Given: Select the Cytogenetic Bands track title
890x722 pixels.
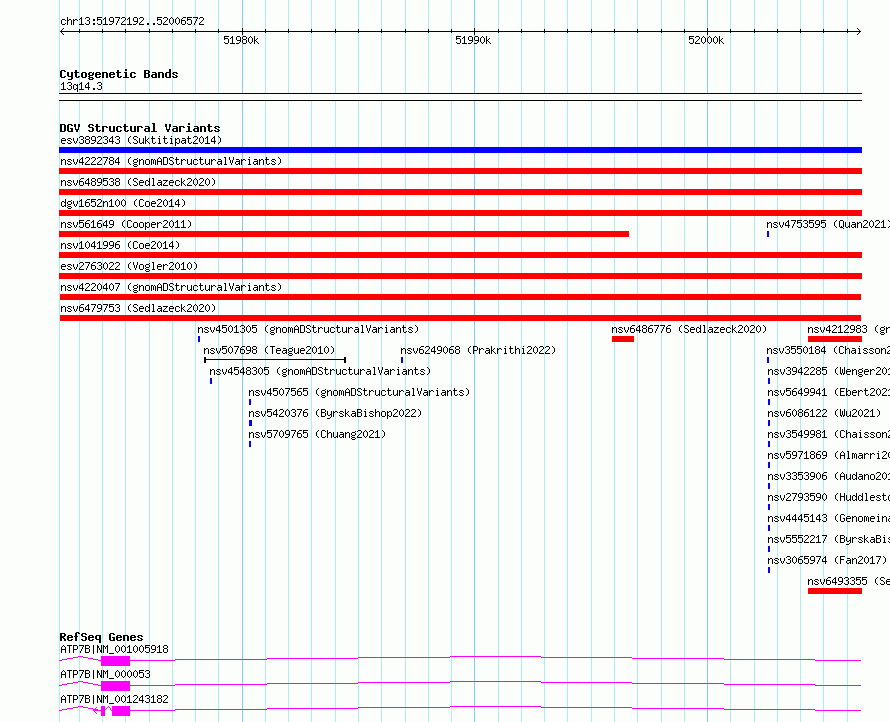Looking at the screenshot, I should pyautogui.click(x=119, y=74).
